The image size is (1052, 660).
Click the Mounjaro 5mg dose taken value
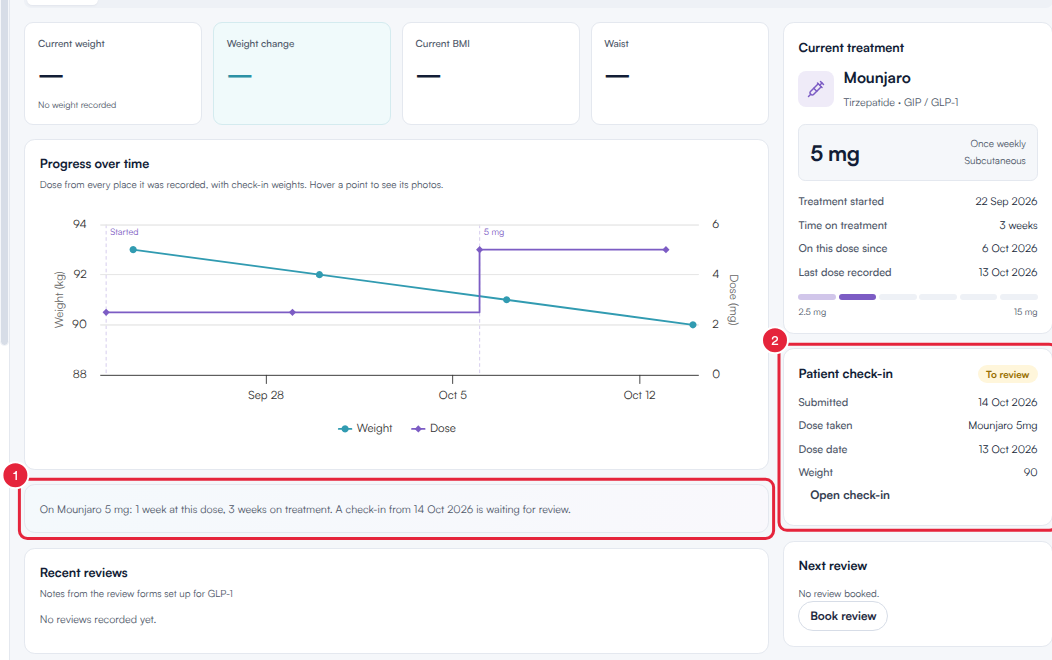click(1002, 425)
